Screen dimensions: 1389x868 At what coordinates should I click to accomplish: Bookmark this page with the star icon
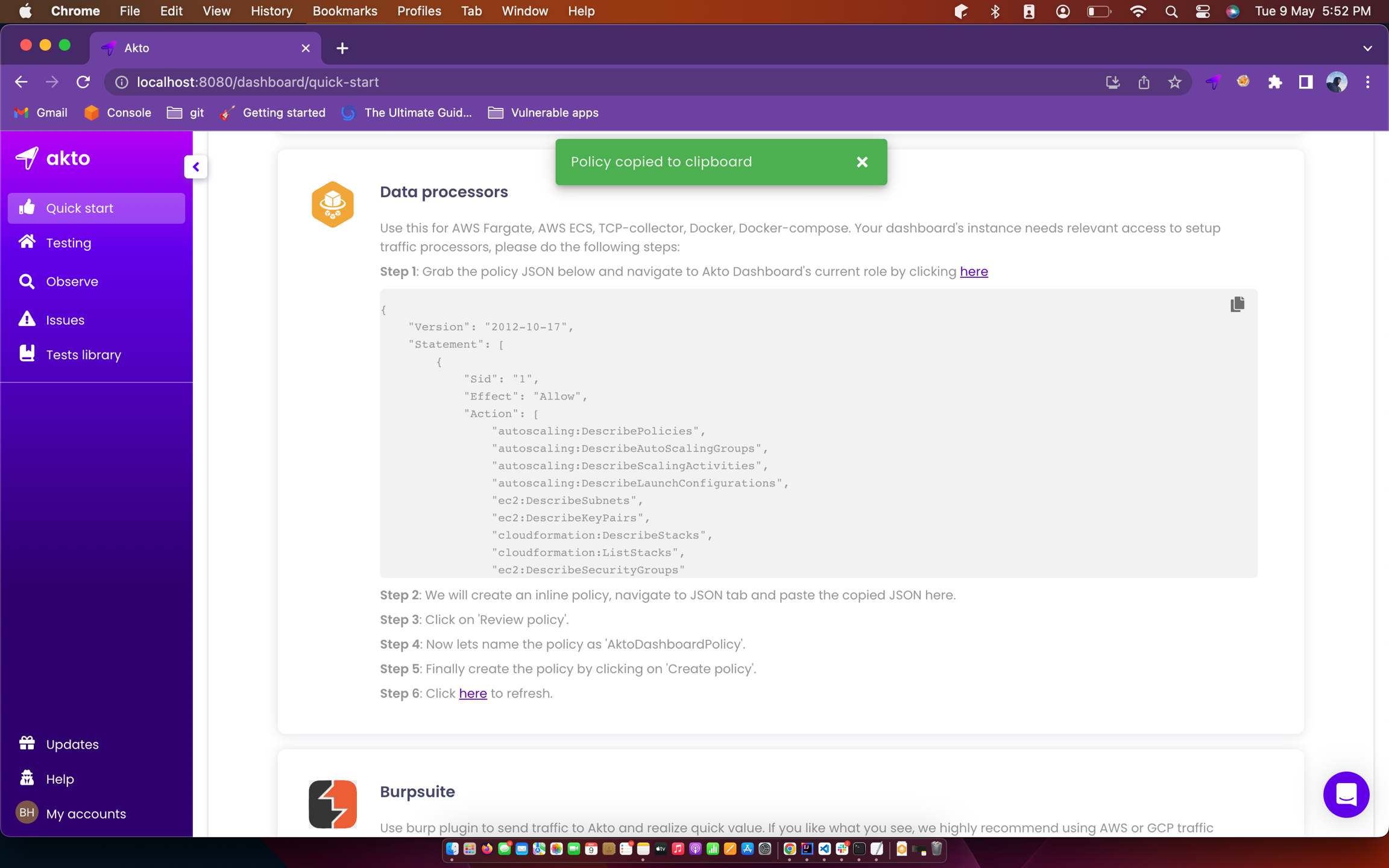click(1174, 82)
